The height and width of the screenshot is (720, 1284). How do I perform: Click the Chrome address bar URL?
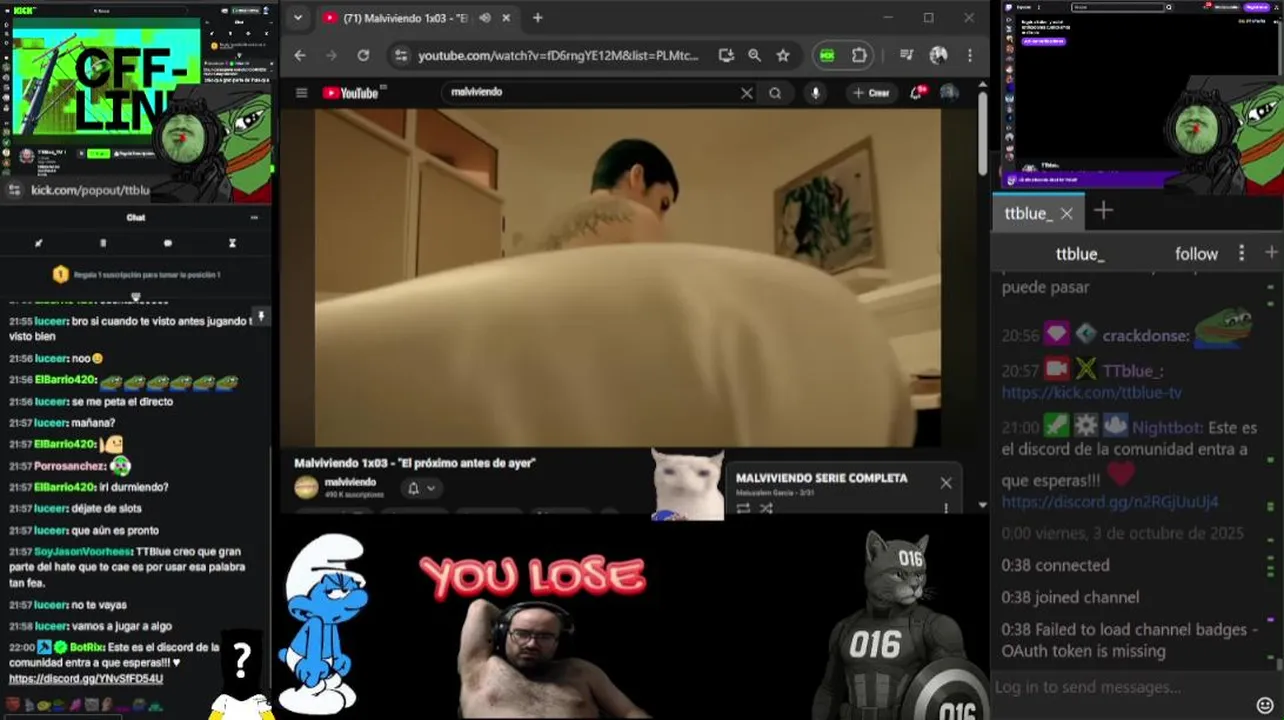coord(558,56)
